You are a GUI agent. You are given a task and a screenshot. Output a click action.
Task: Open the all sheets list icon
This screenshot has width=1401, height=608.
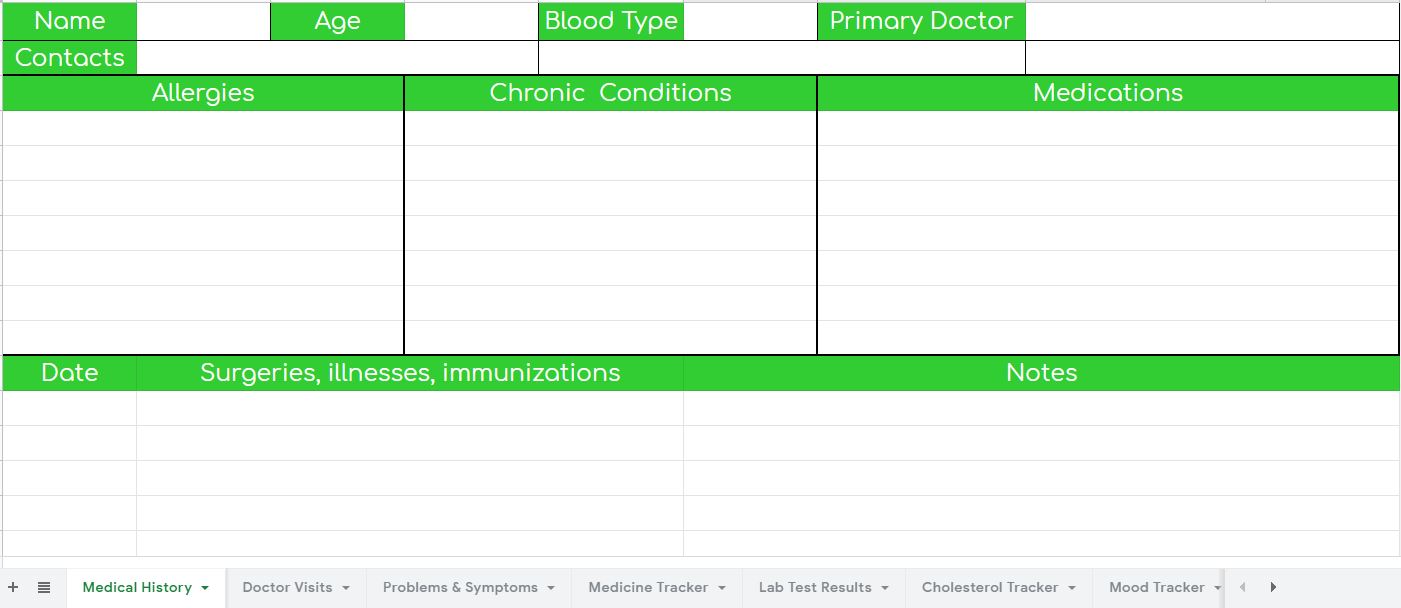pyautogui.click(x=44, y=587)
